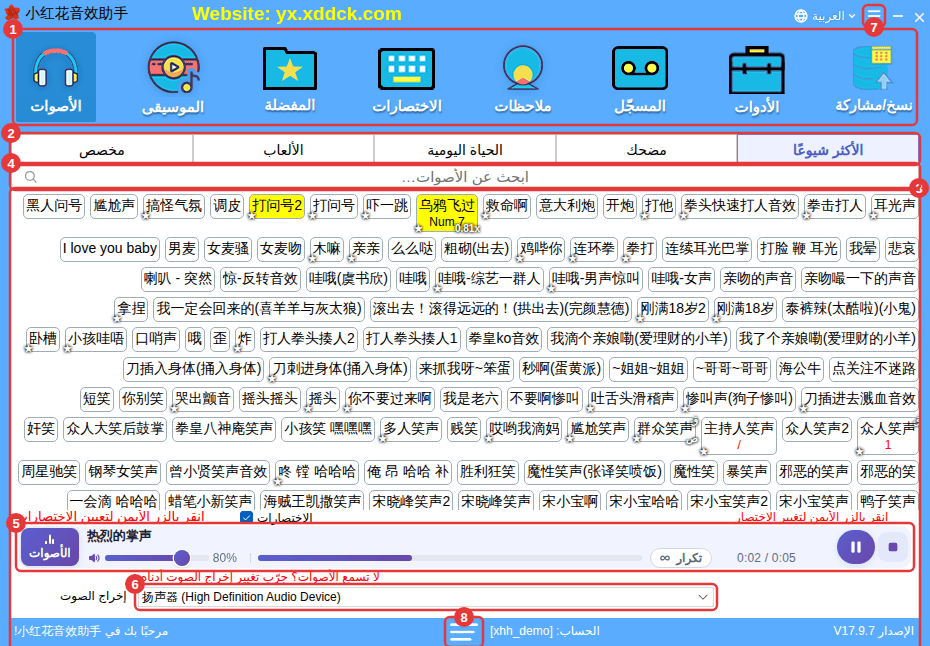Stop the current sound playback
Viewport: 930px width, 646px height.
tap(893, 547)
